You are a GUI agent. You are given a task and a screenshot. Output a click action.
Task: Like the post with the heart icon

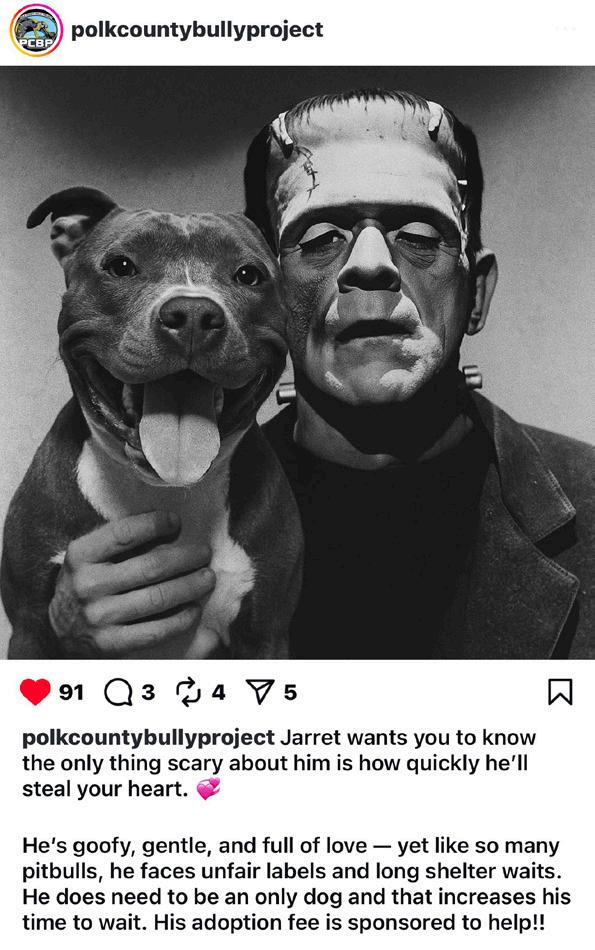pos(35,691)
